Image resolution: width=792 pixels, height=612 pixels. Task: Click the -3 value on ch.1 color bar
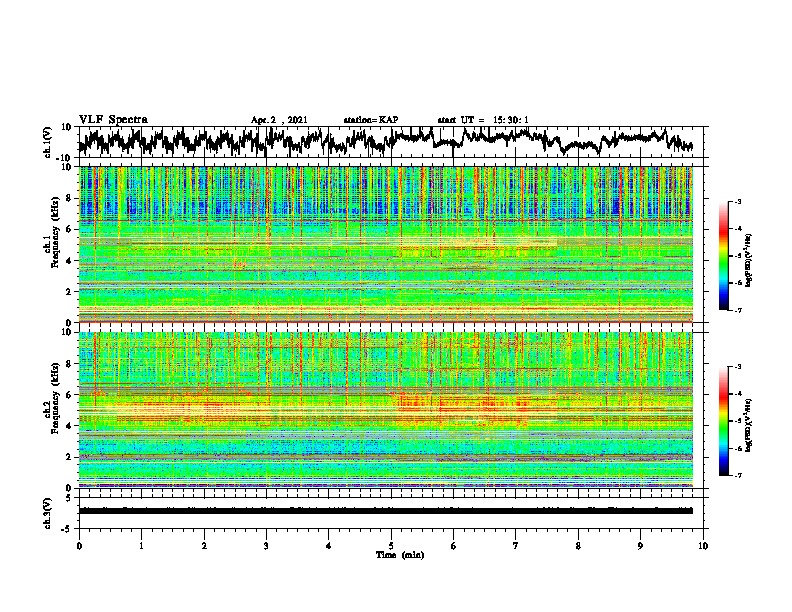tap(738, 202)
